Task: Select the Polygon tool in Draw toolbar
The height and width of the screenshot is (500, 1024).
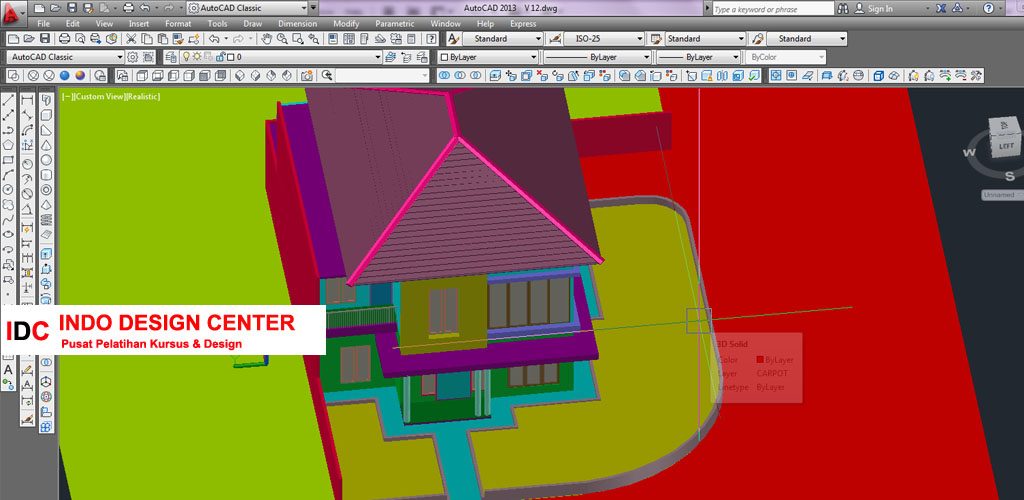Action: pos(8,145)
